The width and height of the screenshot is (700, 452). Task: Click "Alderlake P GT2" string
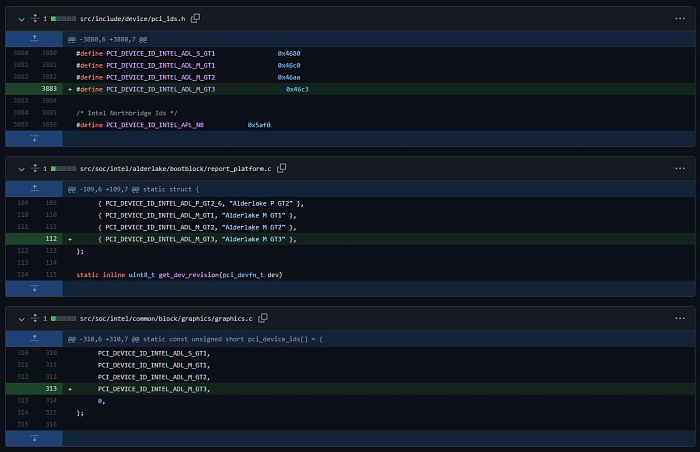click(261, 204)
